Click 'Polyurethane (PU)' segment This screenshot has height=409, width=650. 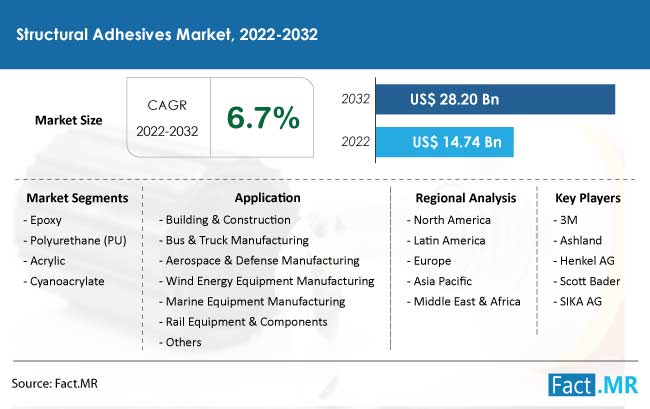coord(78,240)
